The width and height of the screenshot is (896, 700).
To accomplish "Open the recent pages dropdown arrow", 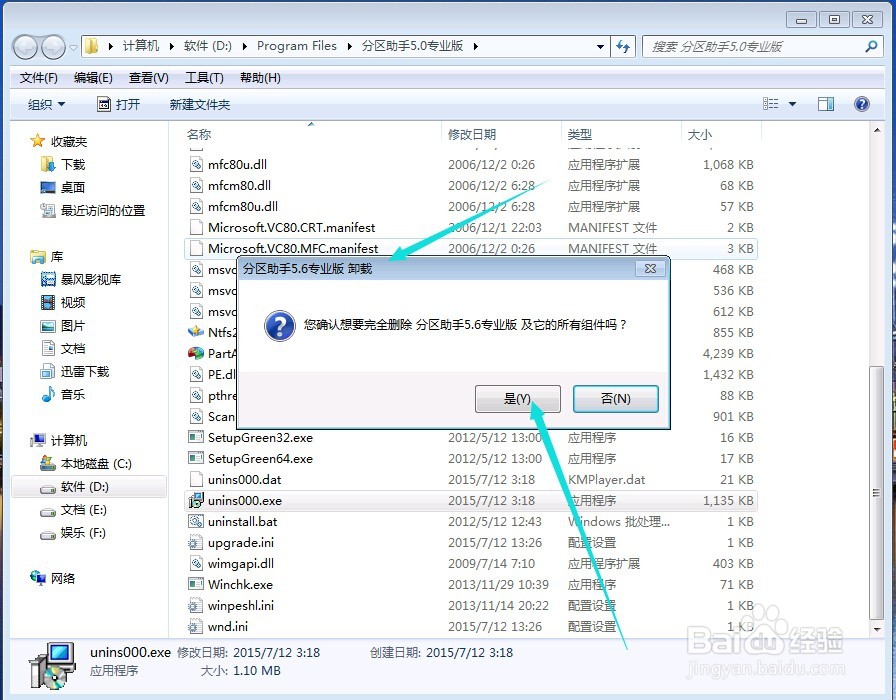I will pos(73,47).
